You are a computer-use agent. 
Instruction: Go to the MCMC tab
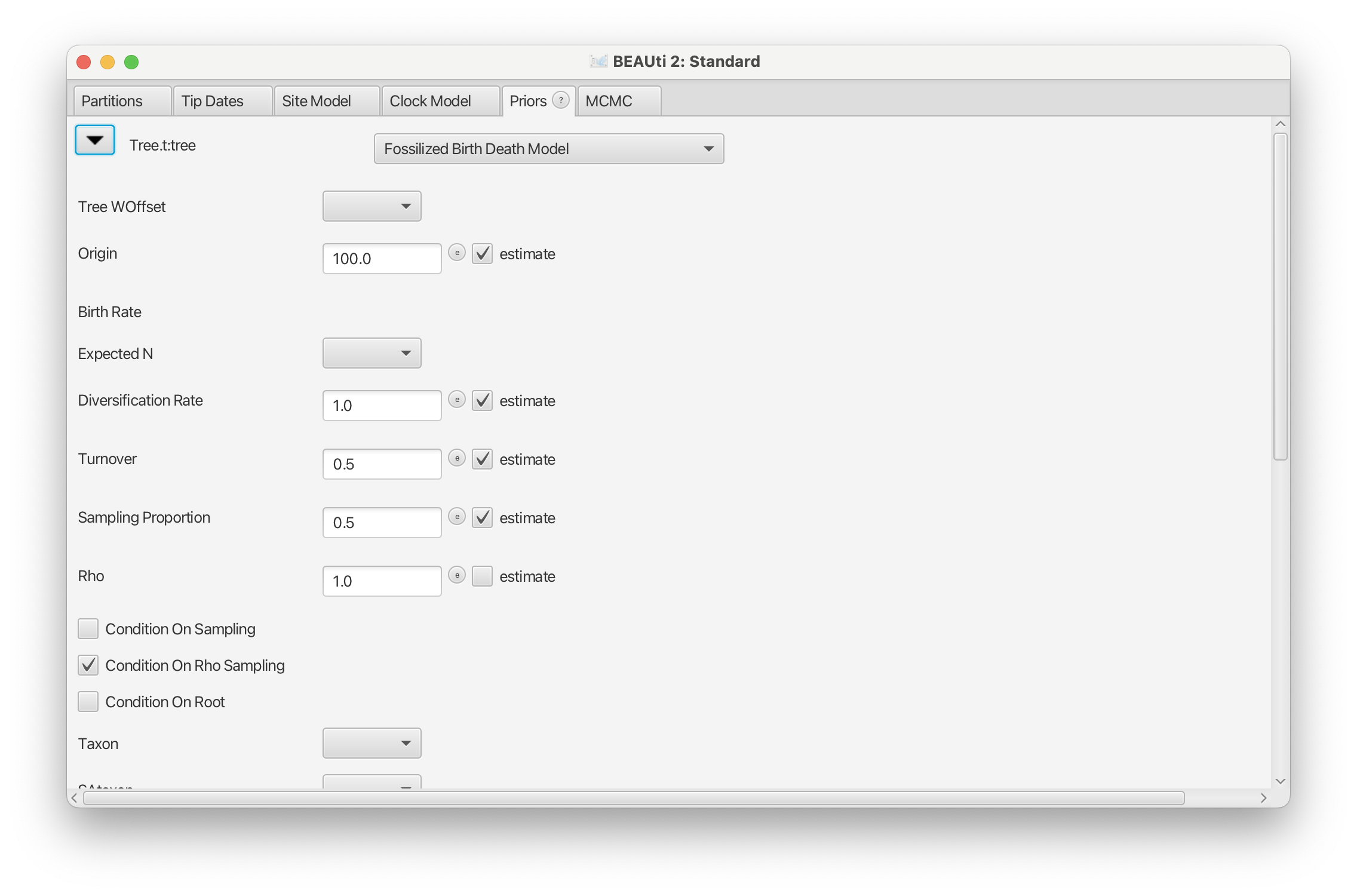(x=619, y=101)
